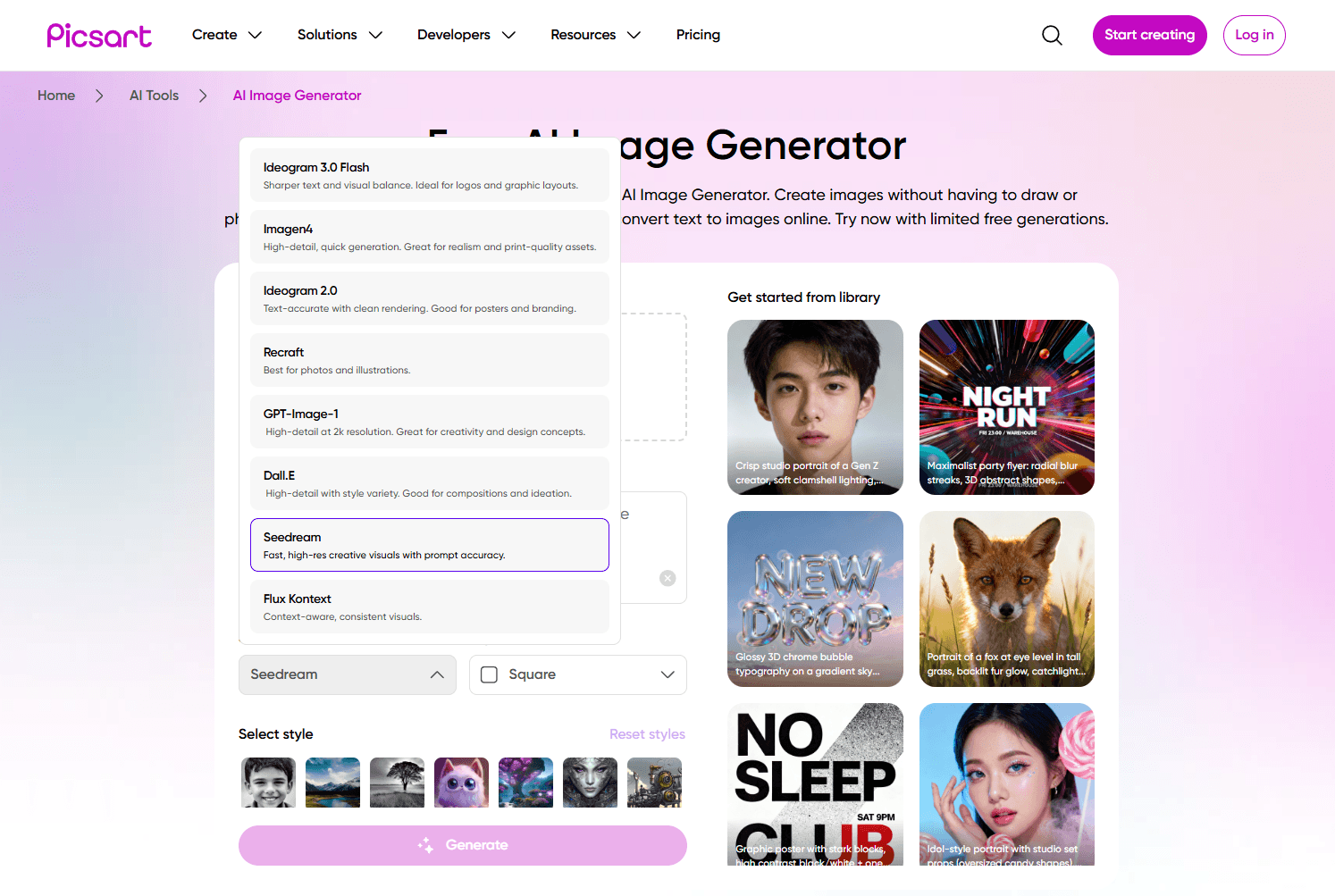
Task: Expand the Resources menu
Action: [x=596, y=35]
